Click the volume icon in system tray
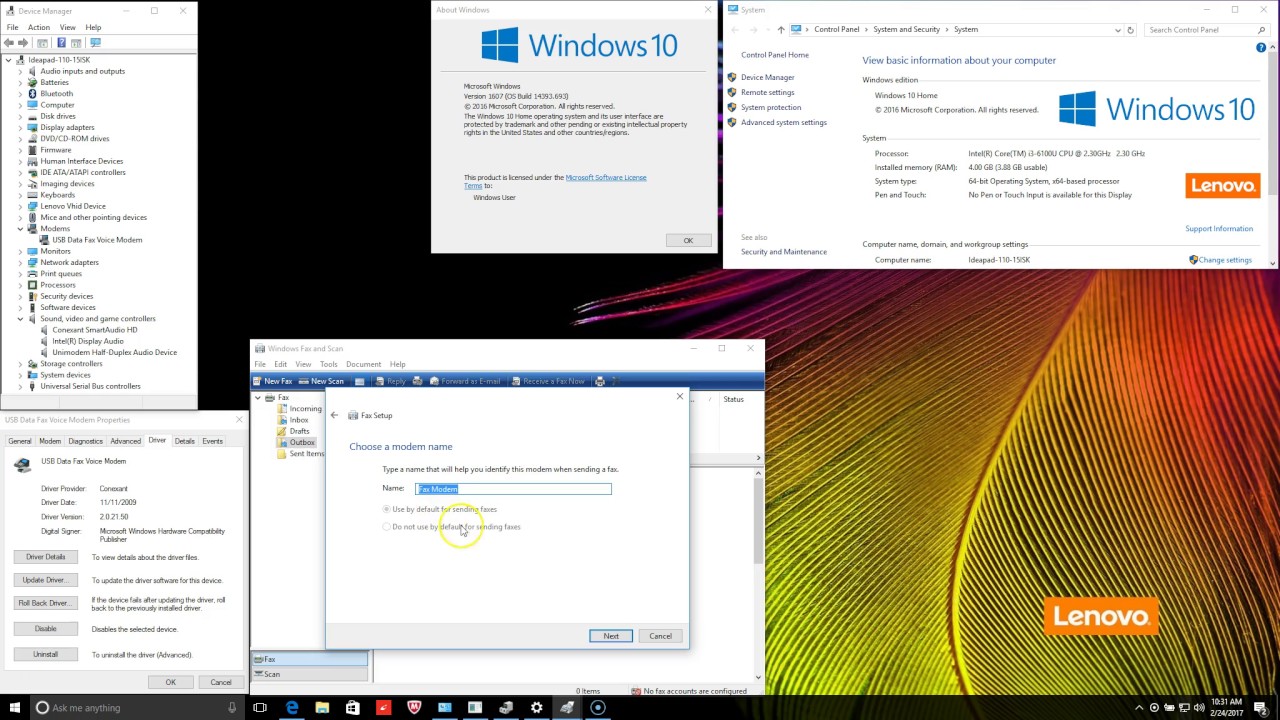1280x720 pixels. tap(1197, 707)
